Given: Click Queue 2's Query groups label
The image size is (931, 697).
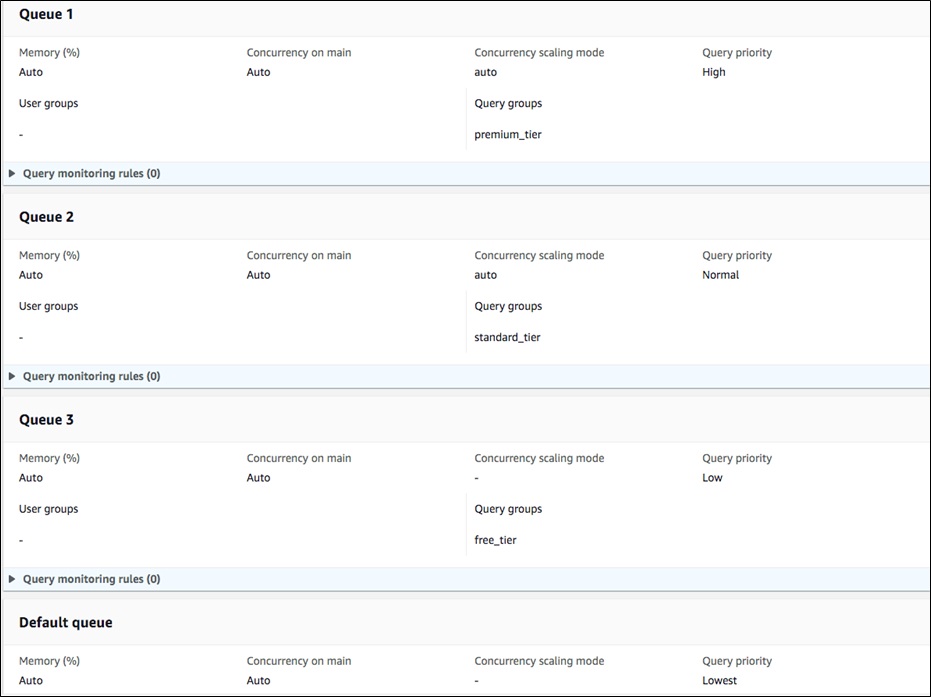Looking at the screenshot, I should coord(508,306).
